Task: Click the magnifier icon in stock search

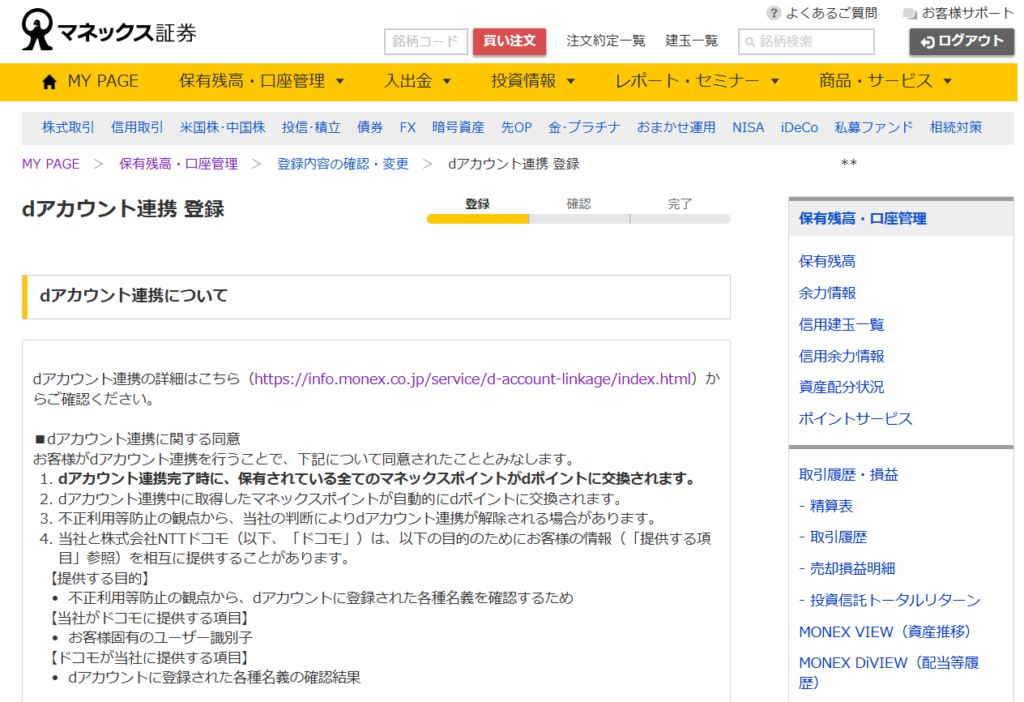Action: [x=749, y=42]
